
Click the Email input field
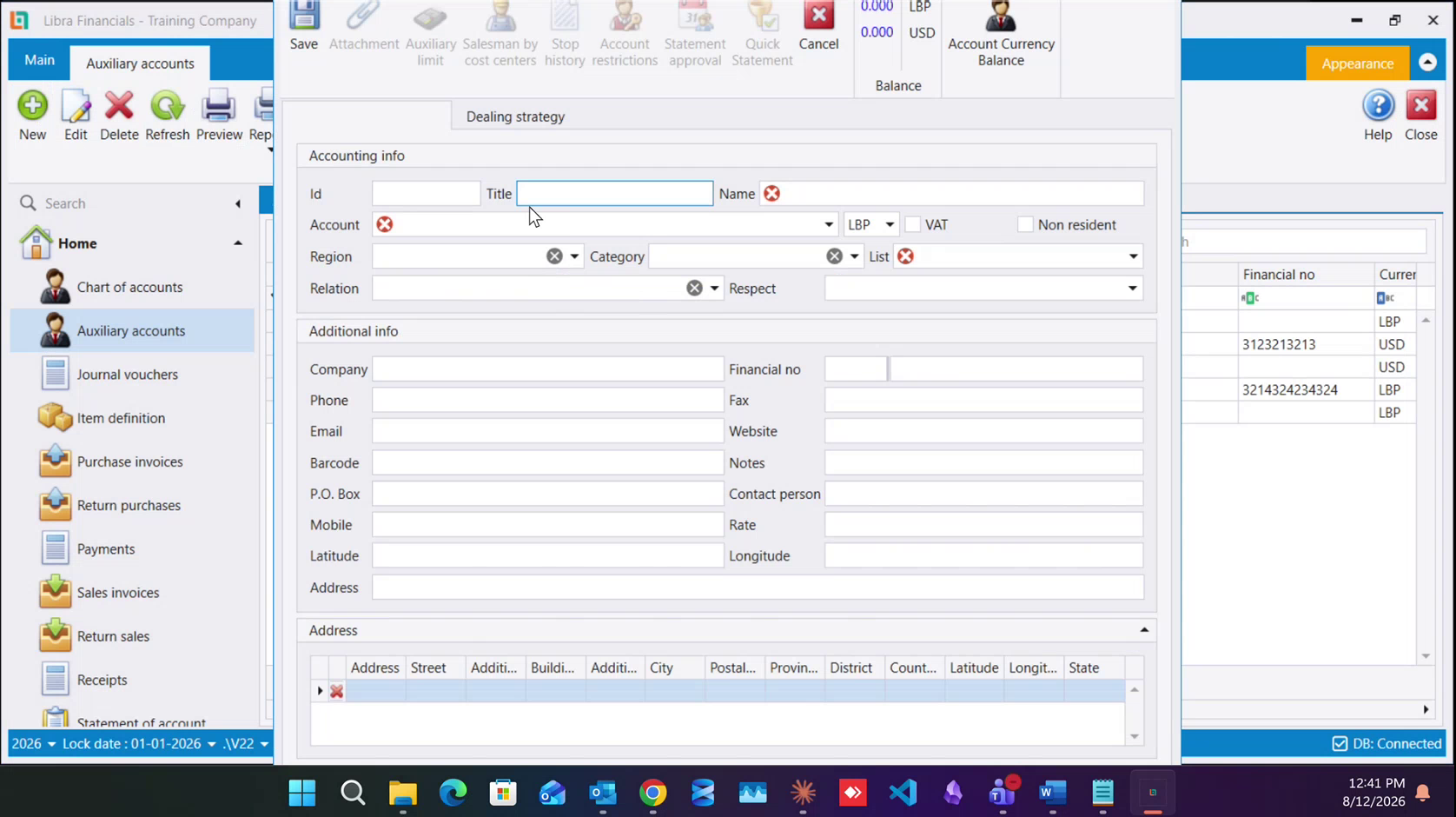pyautogui.click(x=548, y=431)
